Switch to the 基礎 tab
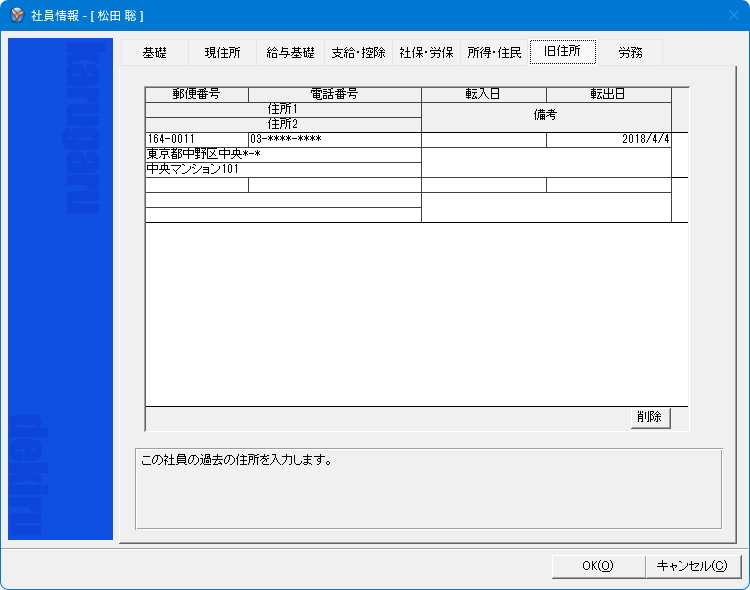The height and width of the screenshot is (590, 750). [x=154, y=53]
